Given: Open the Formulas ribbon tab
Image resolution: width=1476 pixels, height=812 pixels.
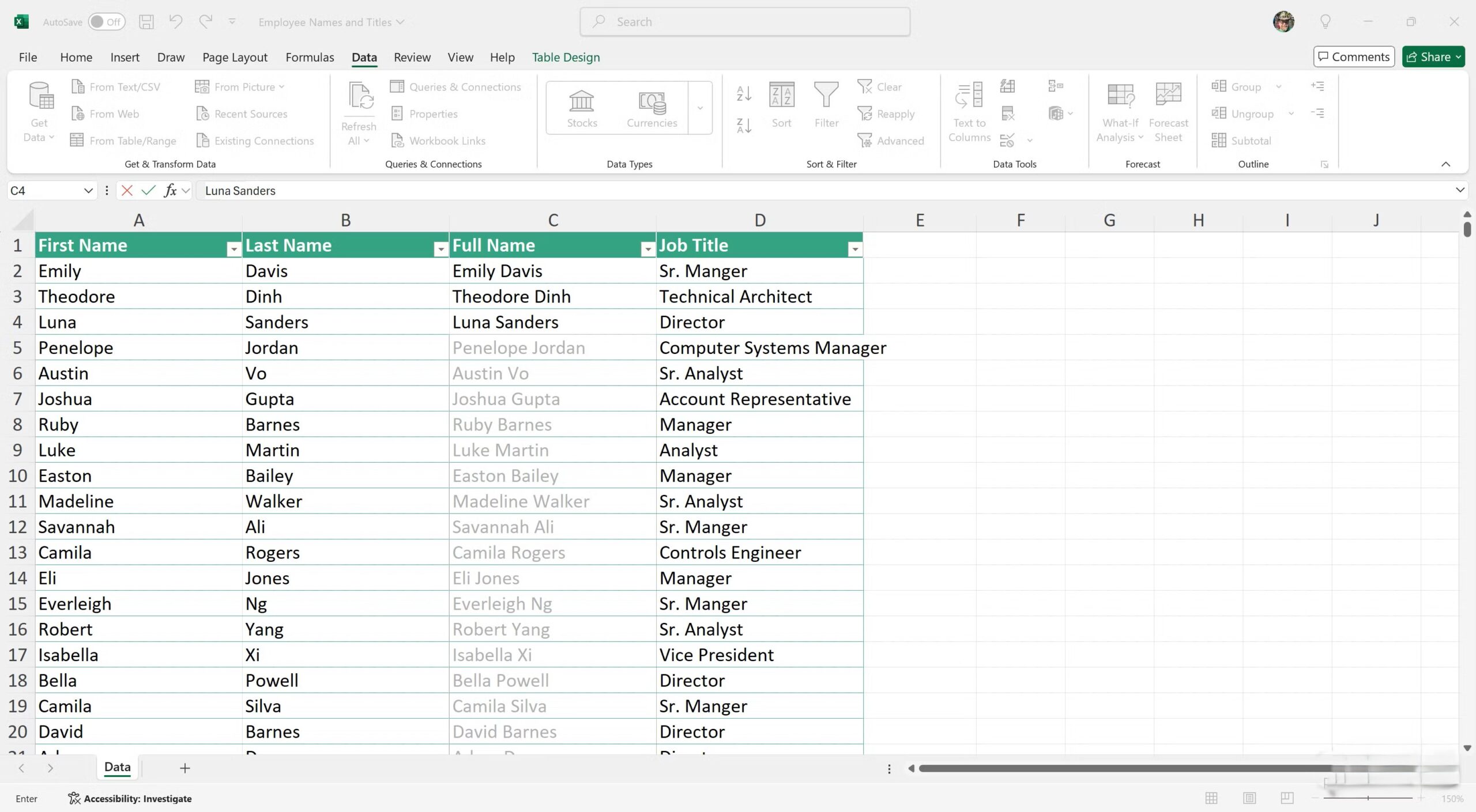Looking at the screenshot, I should (x=309, y=57).
